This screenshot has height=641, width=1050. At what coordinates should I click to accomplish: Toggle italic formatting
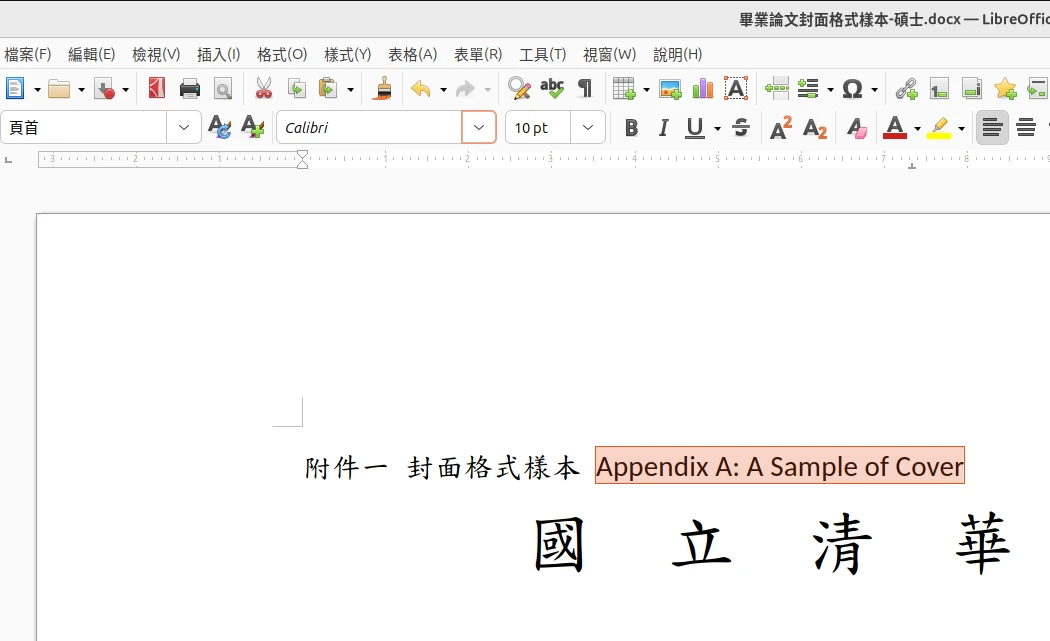663,127
